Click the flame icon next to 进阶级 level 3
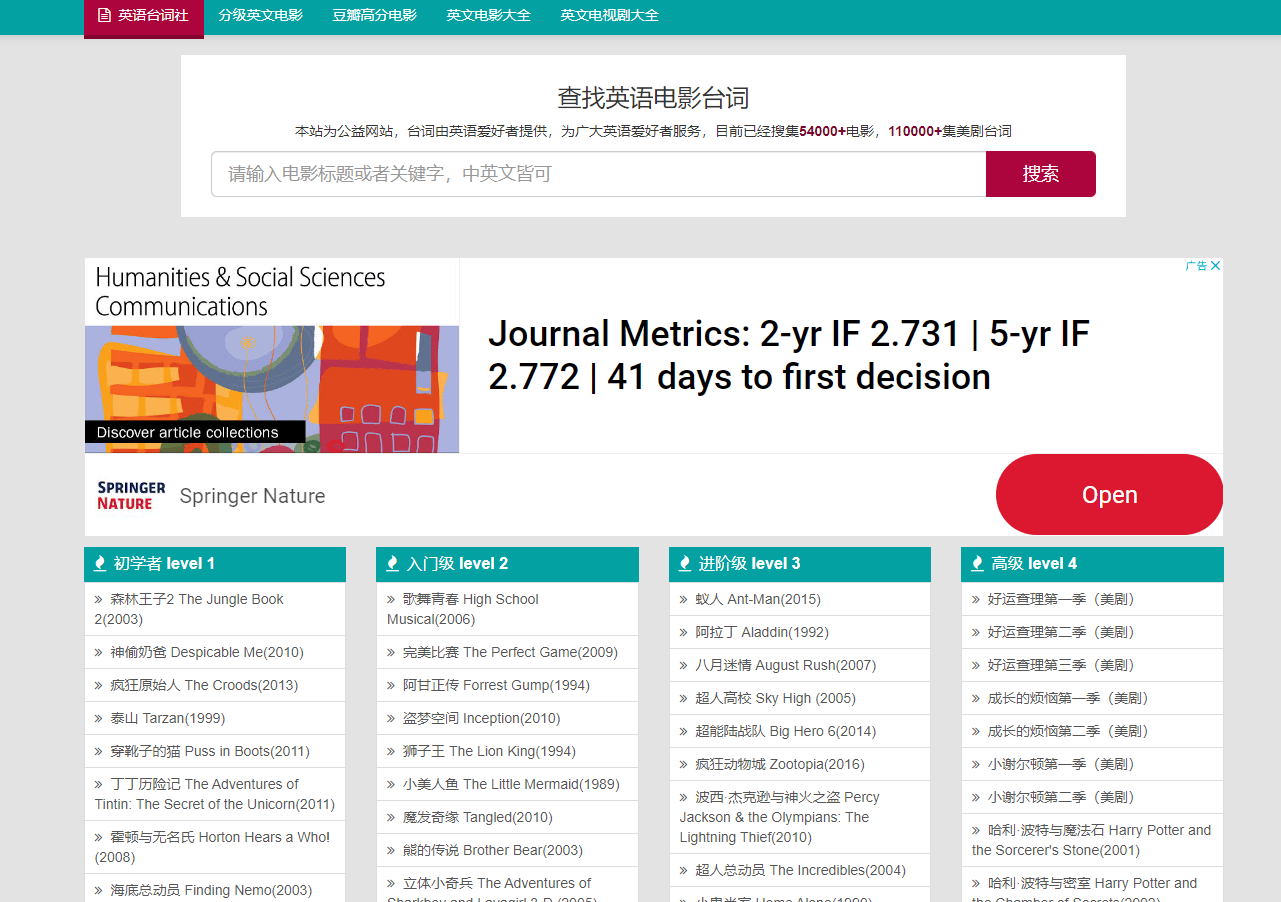Image resolution: width=1281 pixels, height=902 pixels. 684,564
